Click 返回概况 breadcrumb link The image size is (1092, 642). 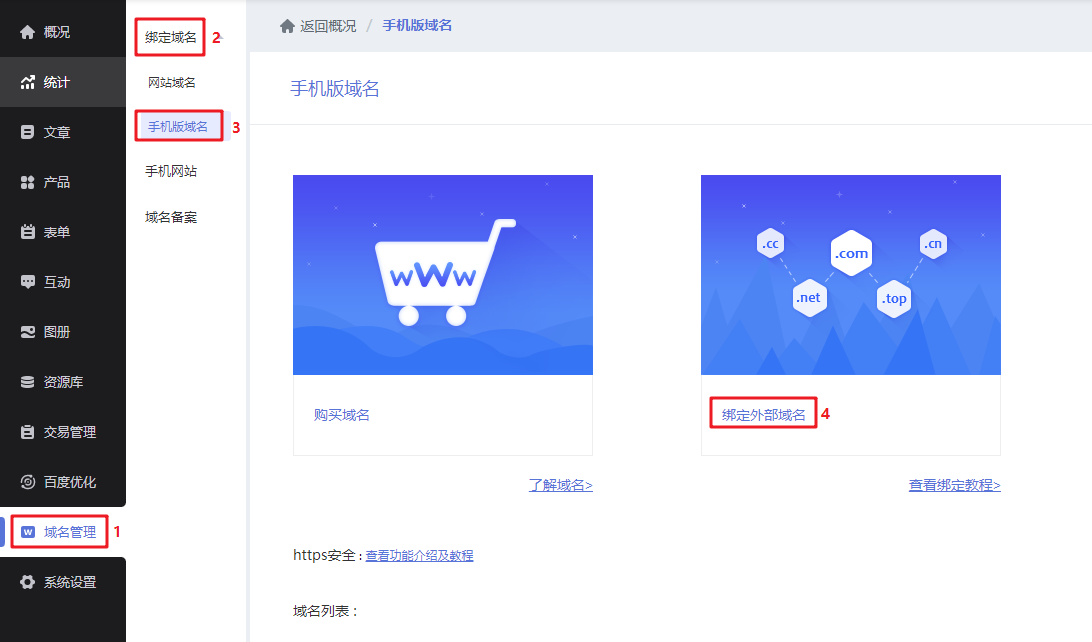coord(328,26)
